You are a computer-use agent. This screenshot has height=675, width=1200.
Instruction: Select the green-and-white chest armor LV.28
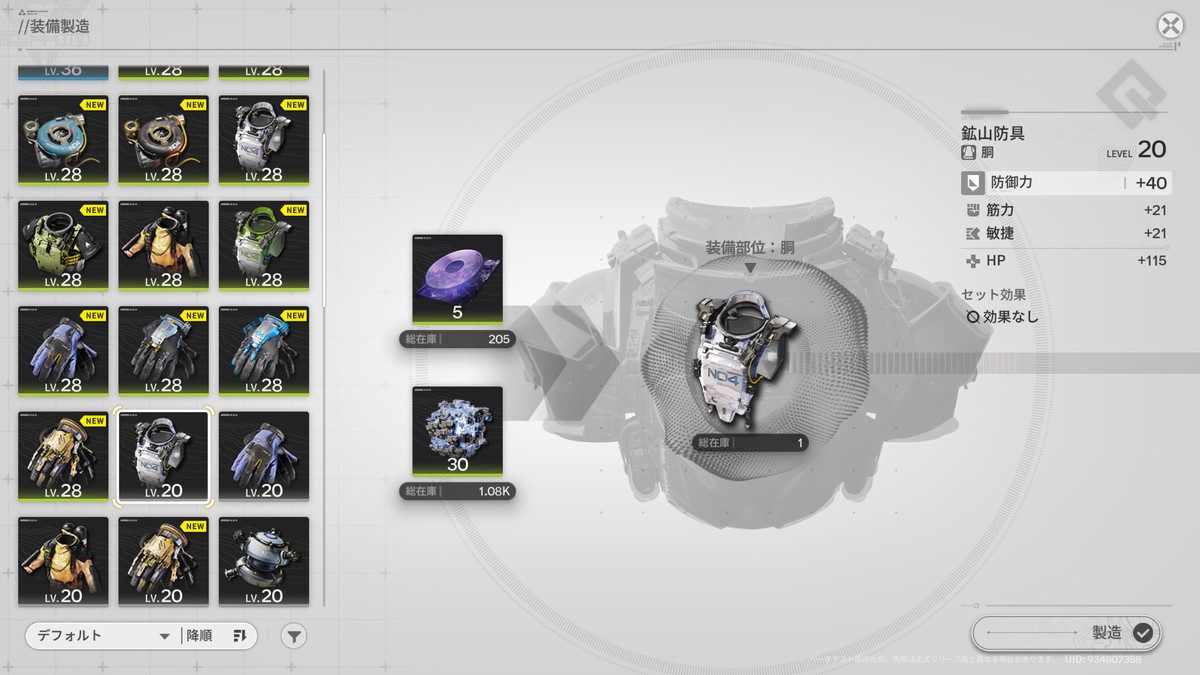tap(264, 246)
